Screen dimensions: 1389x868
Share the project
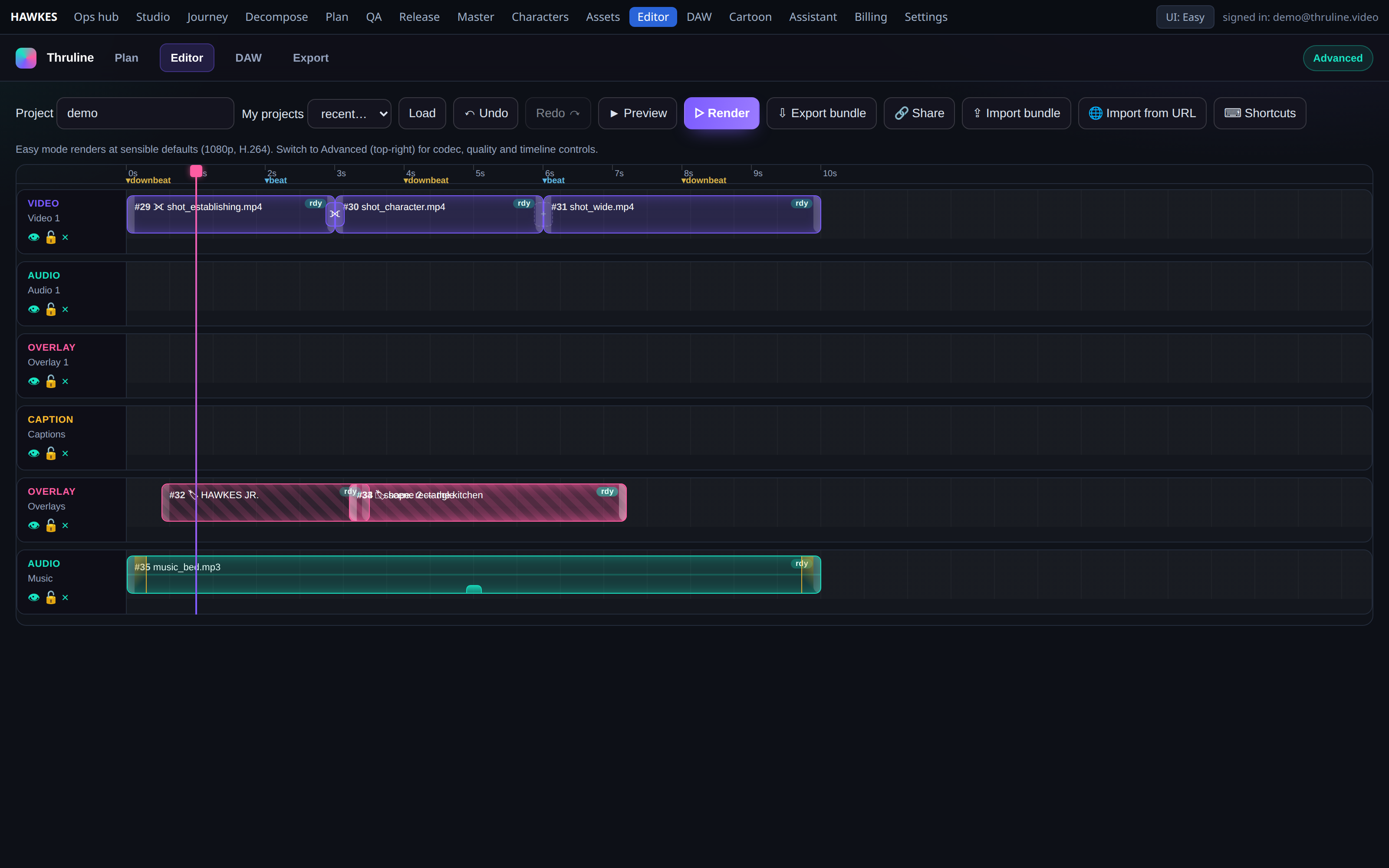click(919, 113)
